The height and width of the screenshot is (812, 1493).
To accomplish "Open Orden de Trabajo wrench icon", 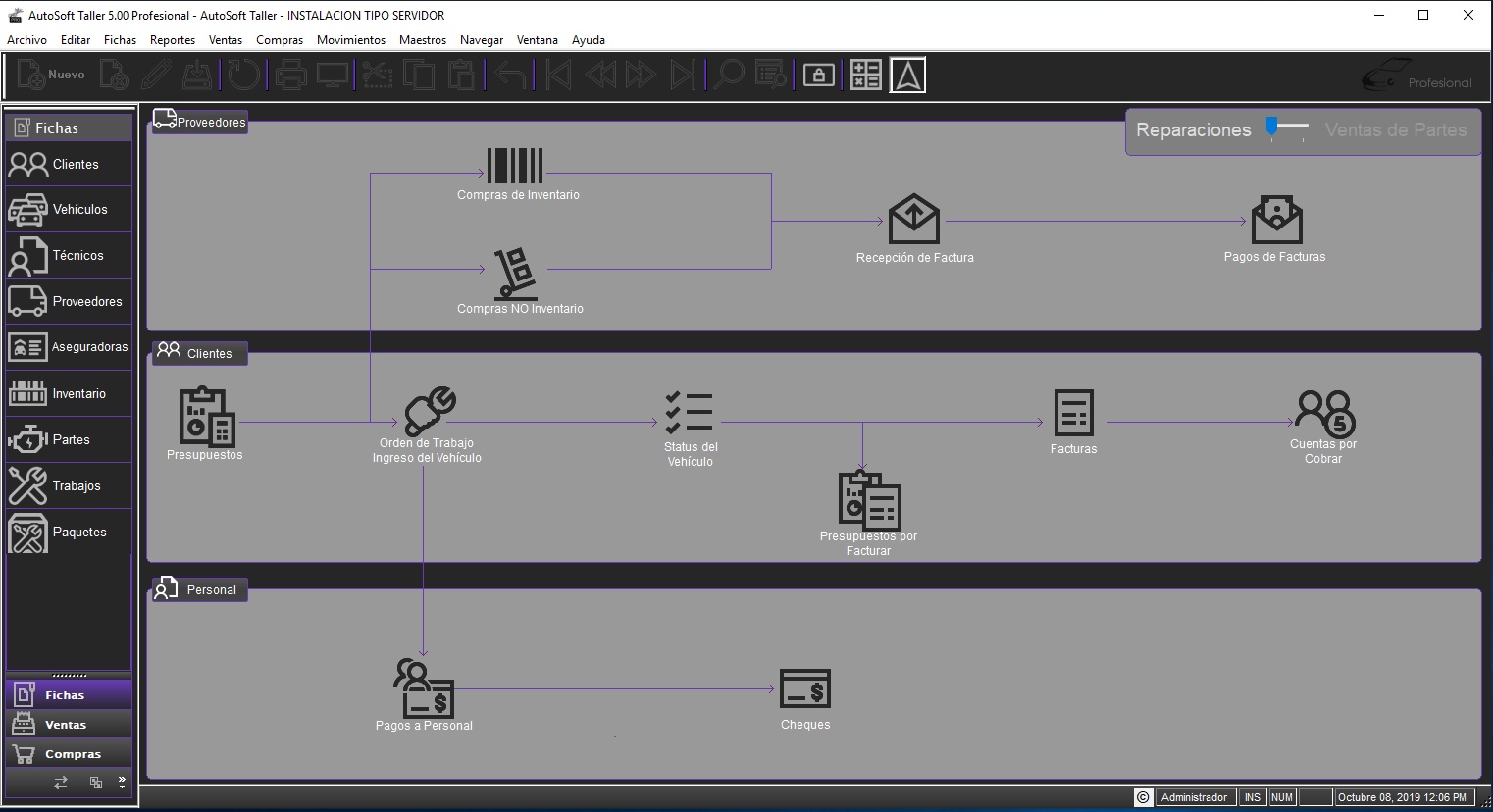I will pos(430,410).
